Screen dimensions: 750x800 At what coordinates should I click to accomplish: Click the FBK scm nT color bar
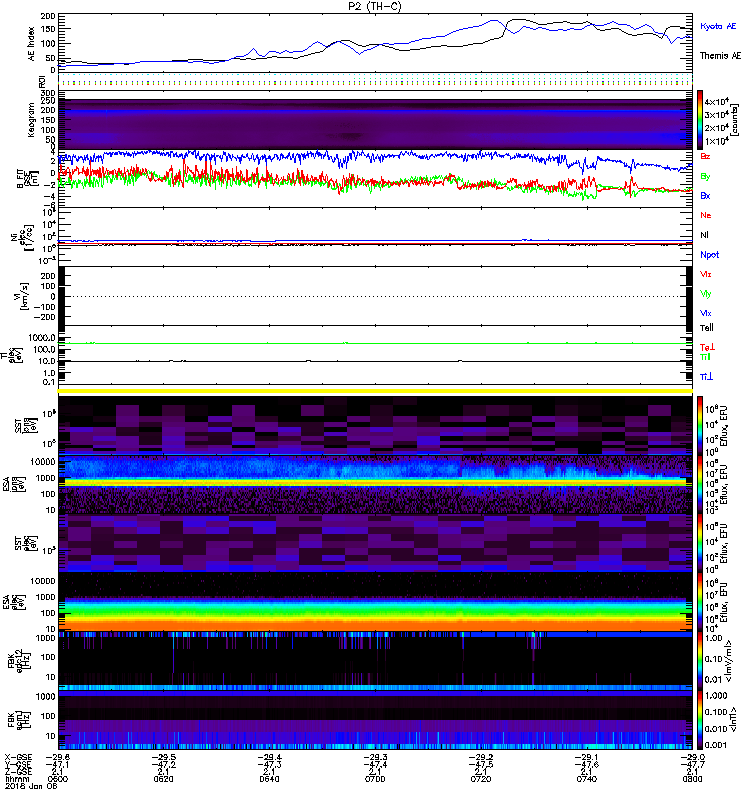pyautogui.click(x=700, y=720)
